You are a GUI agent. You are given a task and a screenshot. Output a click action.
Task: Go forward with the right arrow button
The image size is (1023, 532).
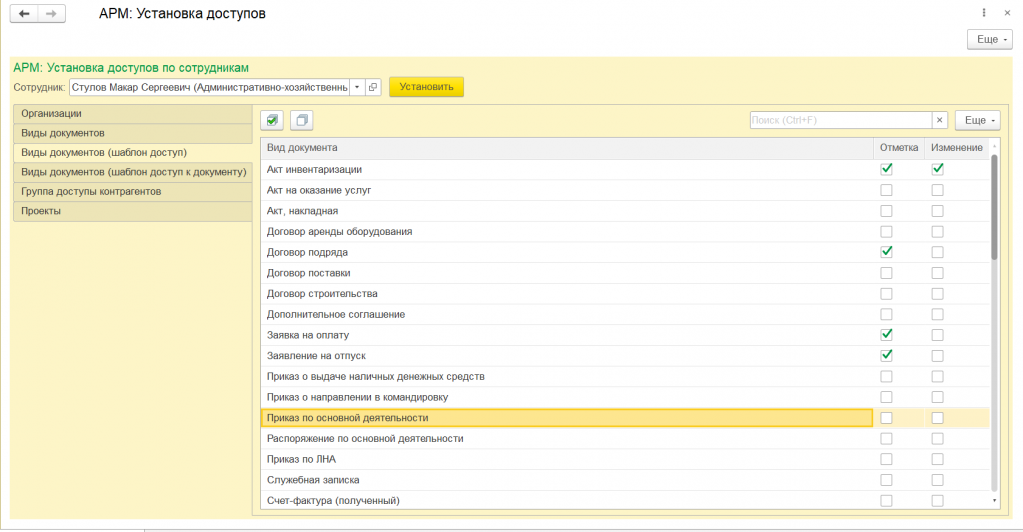[x=52, y=14]
